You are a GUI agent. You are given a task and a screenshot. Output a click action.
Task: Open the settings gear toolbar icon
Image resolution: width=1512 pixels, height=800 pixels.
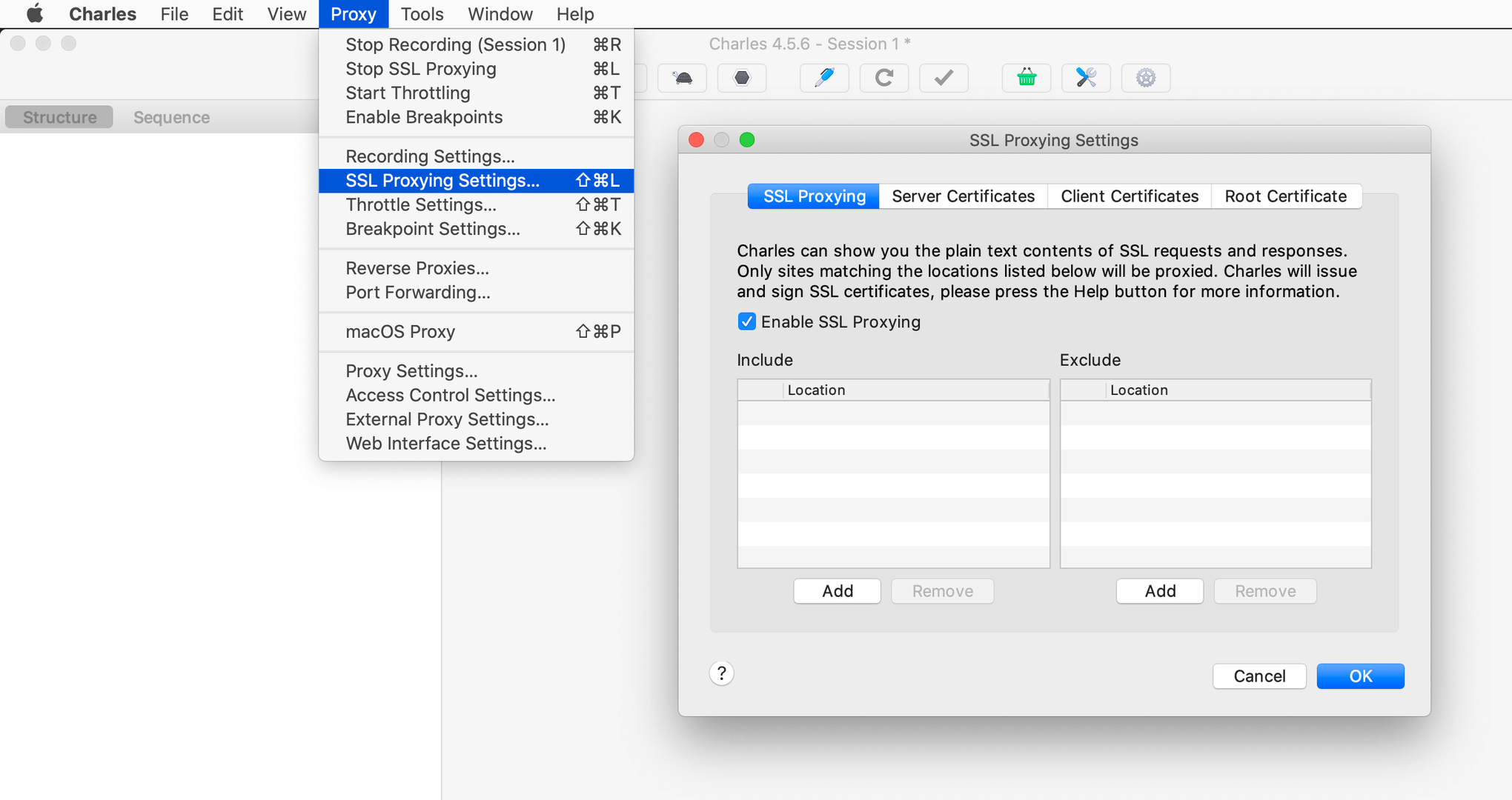[1146, 78]
